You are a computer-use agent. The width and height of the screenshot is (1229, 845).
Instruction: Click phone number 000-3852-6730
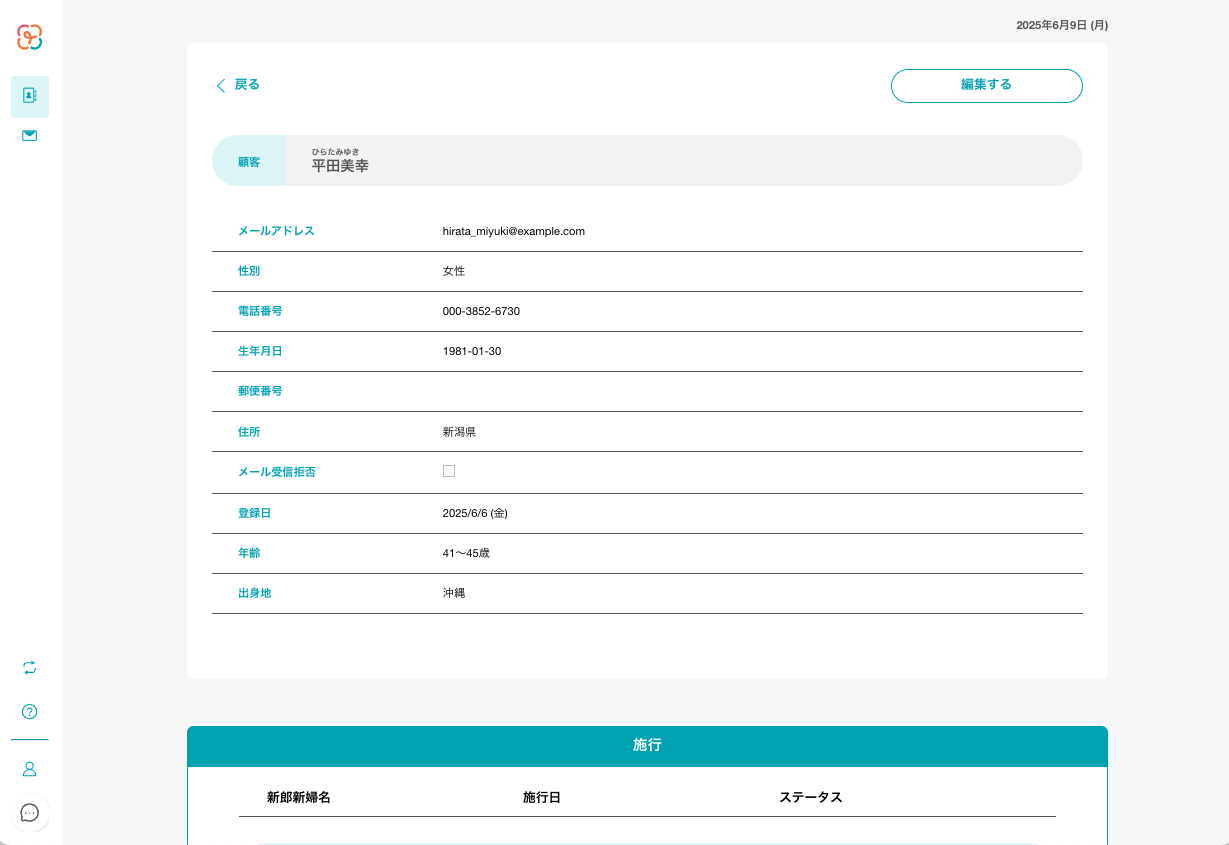pos(481,311)
